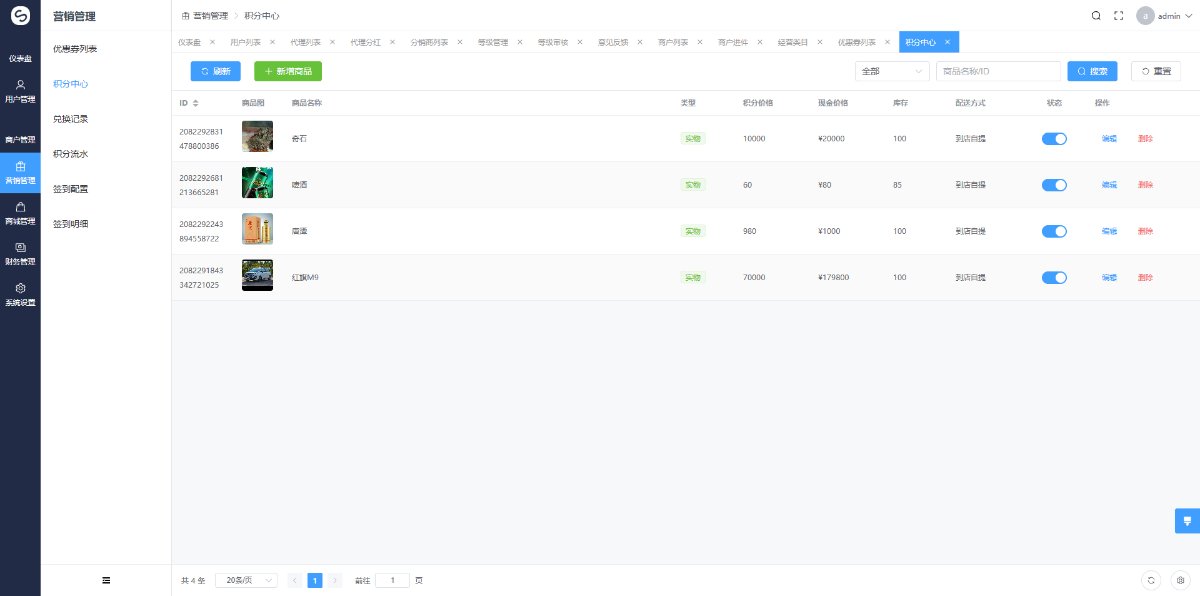
Task: Toggle status switch for the 红旗M9 product
Action: 1054,277
